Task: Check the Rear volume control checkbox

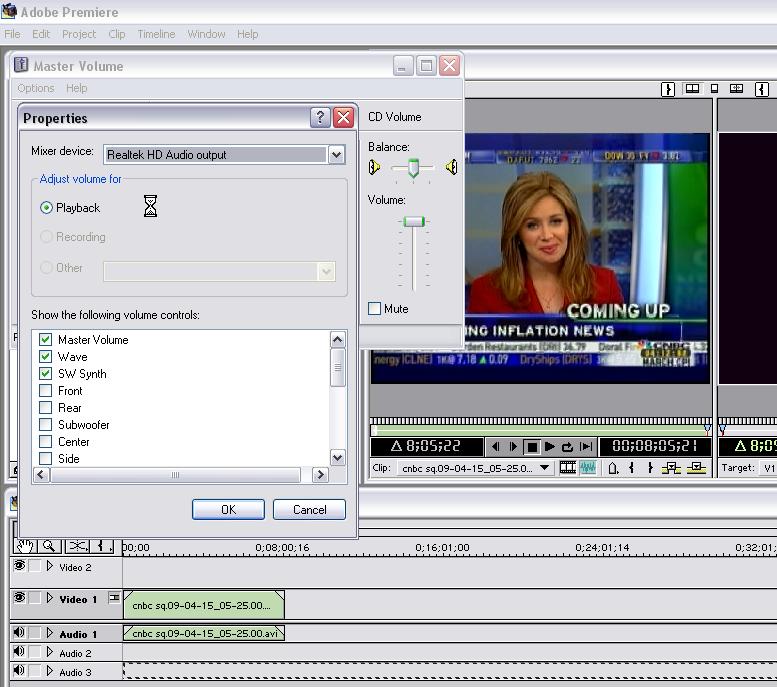Action: tap(46, 407)
